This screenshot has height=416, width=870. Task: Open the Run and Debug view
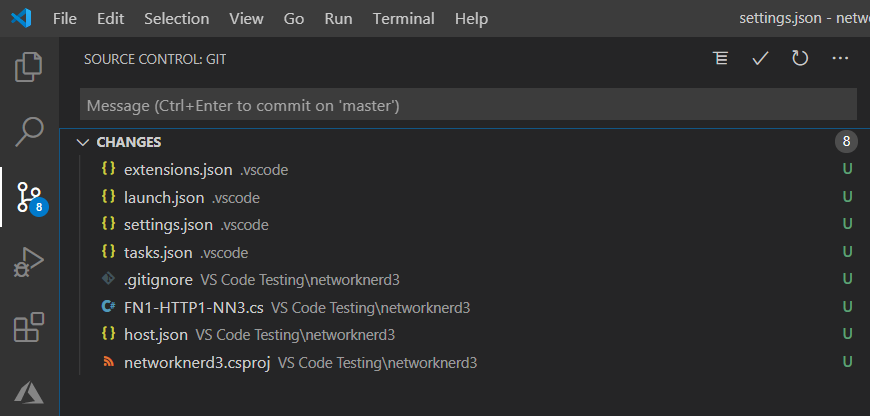coord(28,262)
